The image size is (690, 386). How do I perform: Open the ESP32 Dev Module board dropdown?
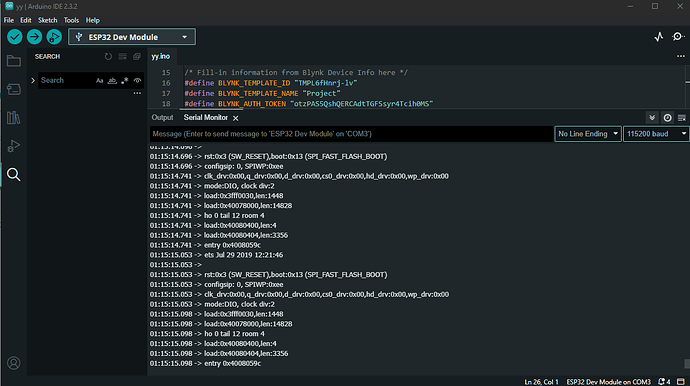pyautogui.click(x=132, y=37)
